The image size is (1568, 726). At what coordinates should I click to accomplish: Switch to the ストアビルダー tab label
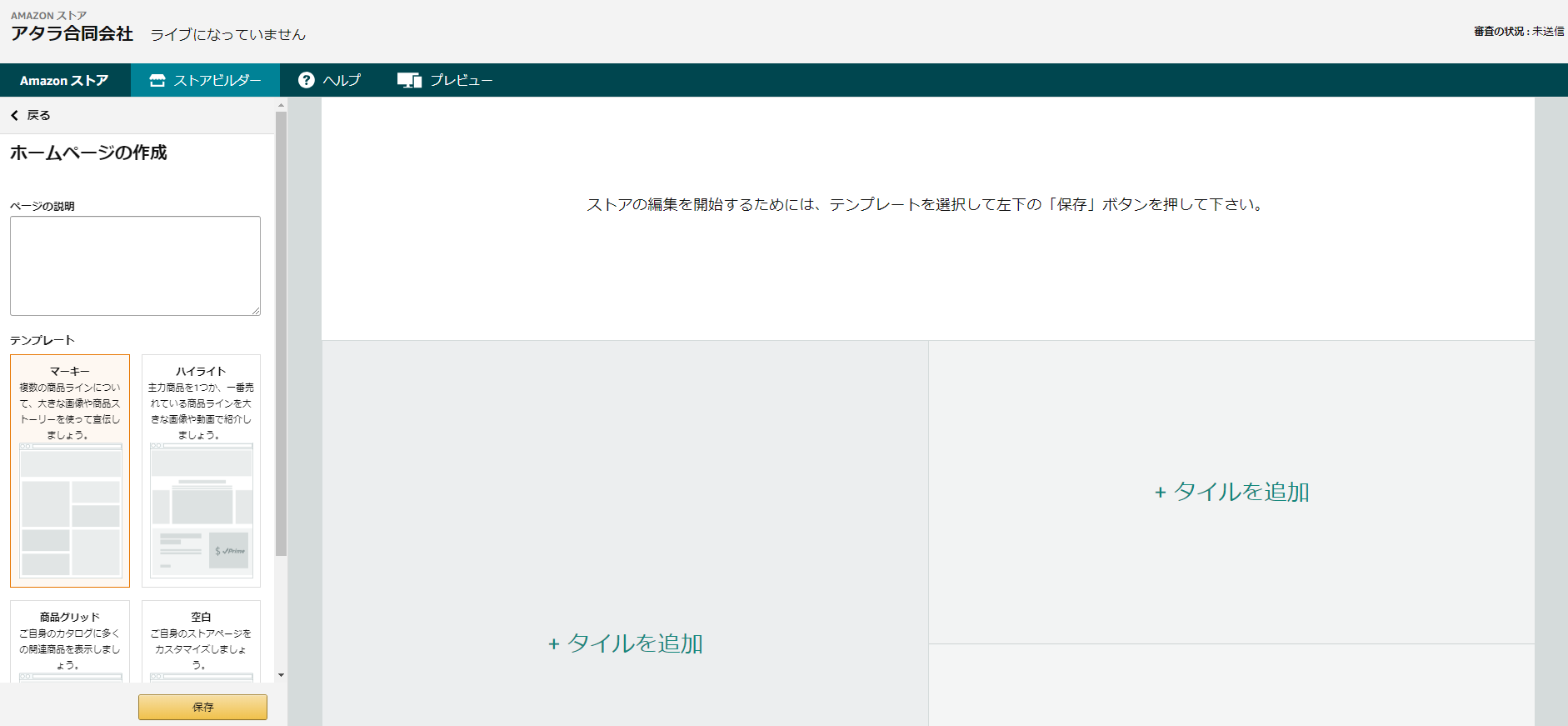tap(217, 80)
